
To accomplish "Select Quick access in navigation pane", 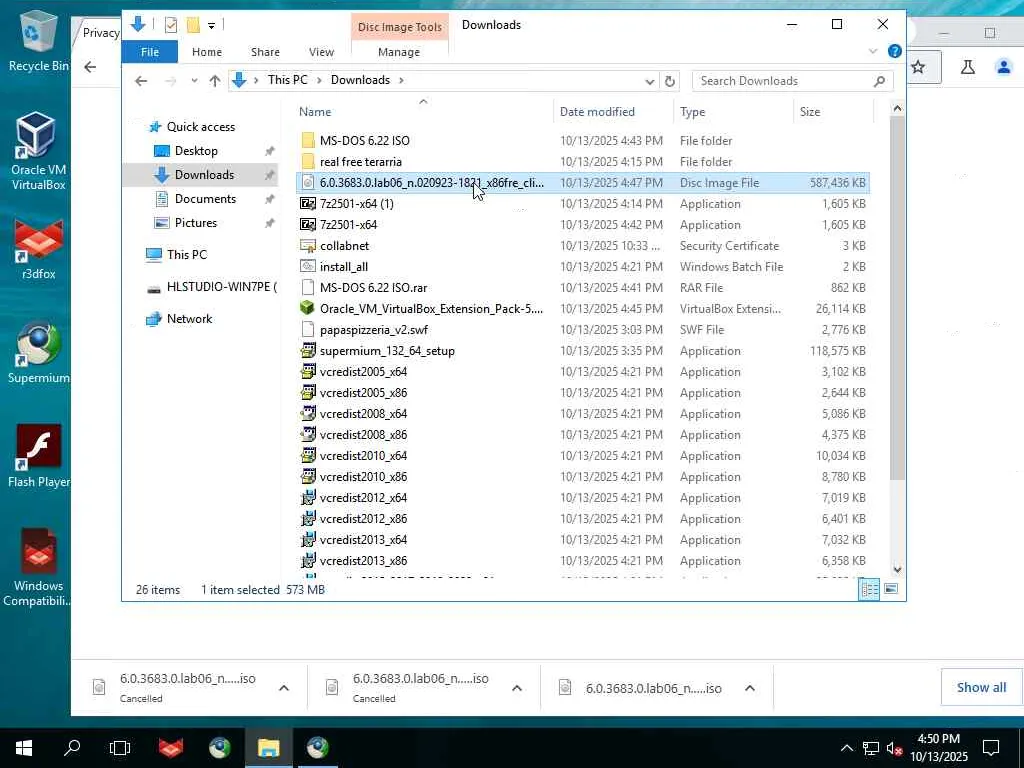I will coord(200,127).
